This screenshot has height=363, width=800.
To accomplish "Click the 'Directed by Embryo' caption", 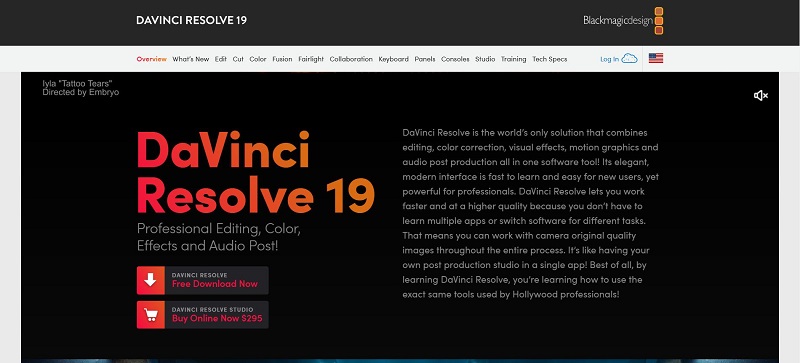I will pyautogui.click(x=81, y=92).
